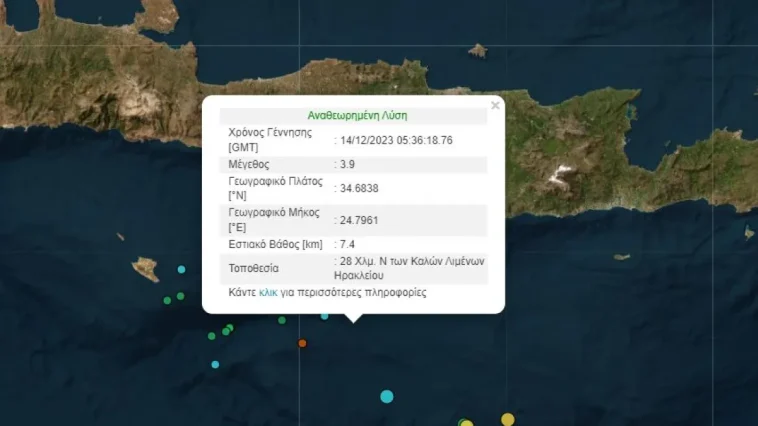Click the small Dia island north of Crete
Viewport: 758px width, 426px height.
click(477, 50)
